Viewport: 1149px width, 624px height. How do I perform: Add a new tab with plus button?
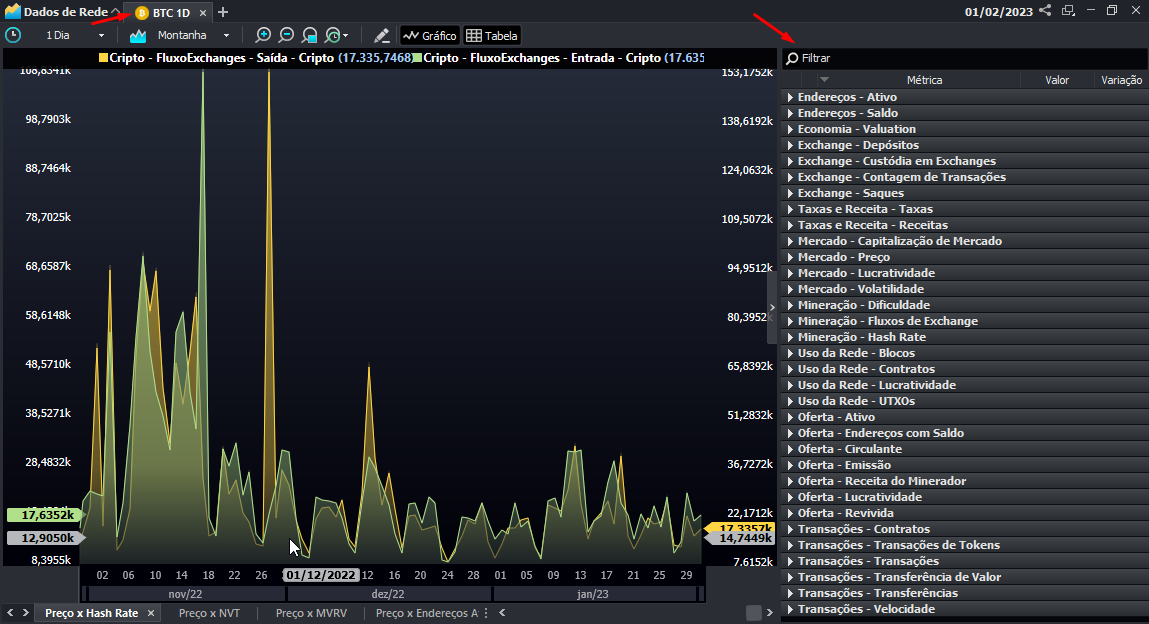click(223, 12)
